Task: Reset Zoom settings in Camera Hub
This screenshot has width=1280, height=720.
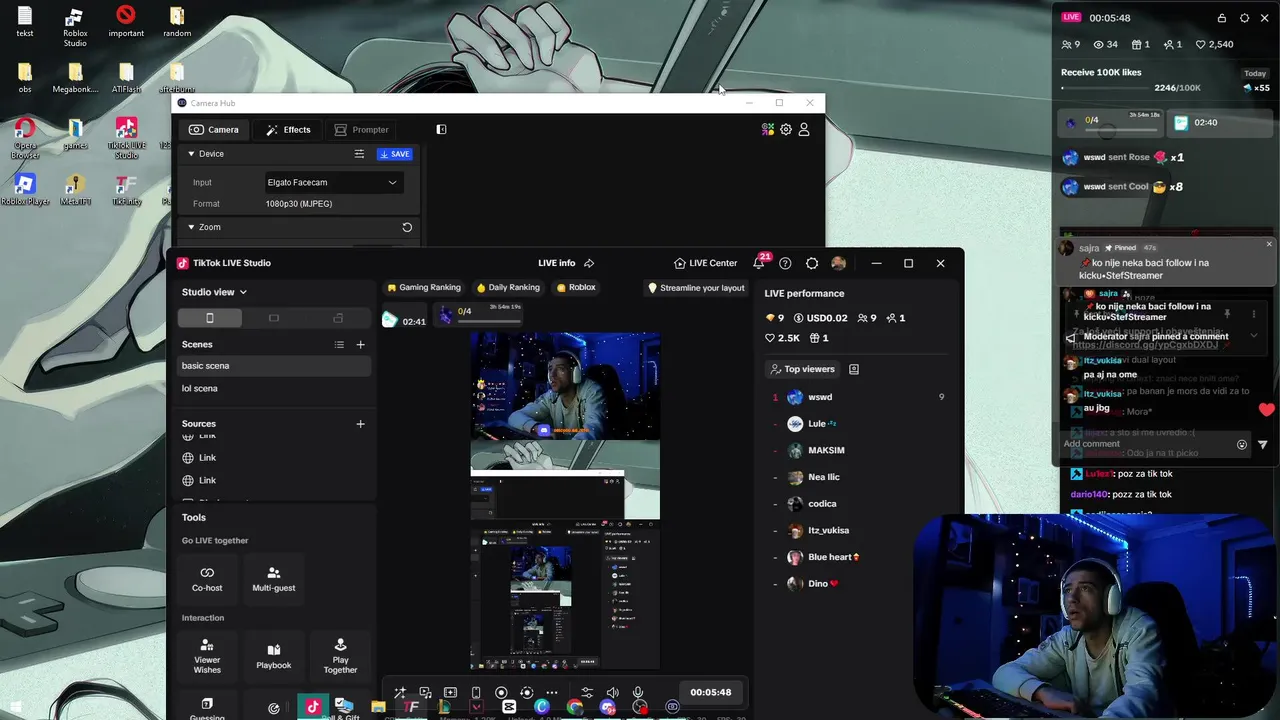Action: pyautogui.click(x=407, y=227)
